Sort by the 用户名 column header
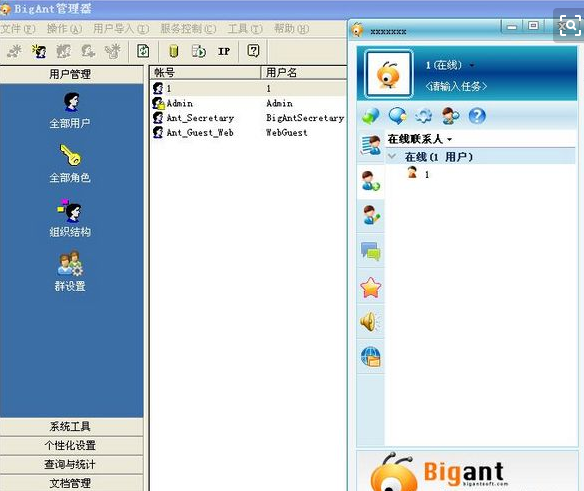 pos(304,72)
